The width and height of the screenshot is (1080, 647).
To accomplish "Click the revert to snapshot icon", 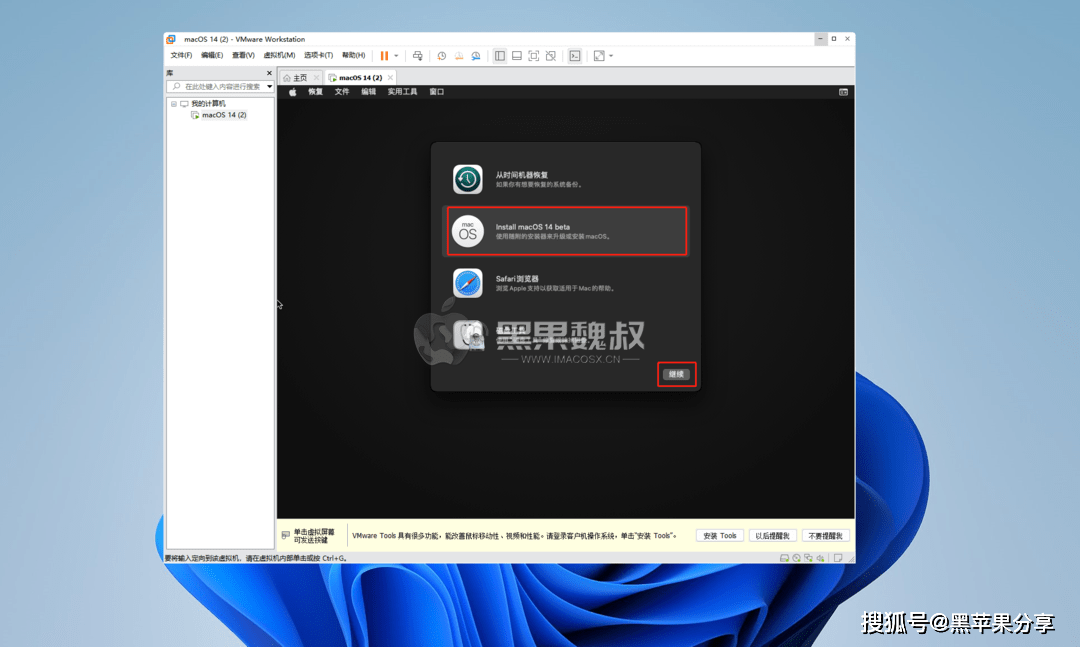I will (x=459, y=56).
